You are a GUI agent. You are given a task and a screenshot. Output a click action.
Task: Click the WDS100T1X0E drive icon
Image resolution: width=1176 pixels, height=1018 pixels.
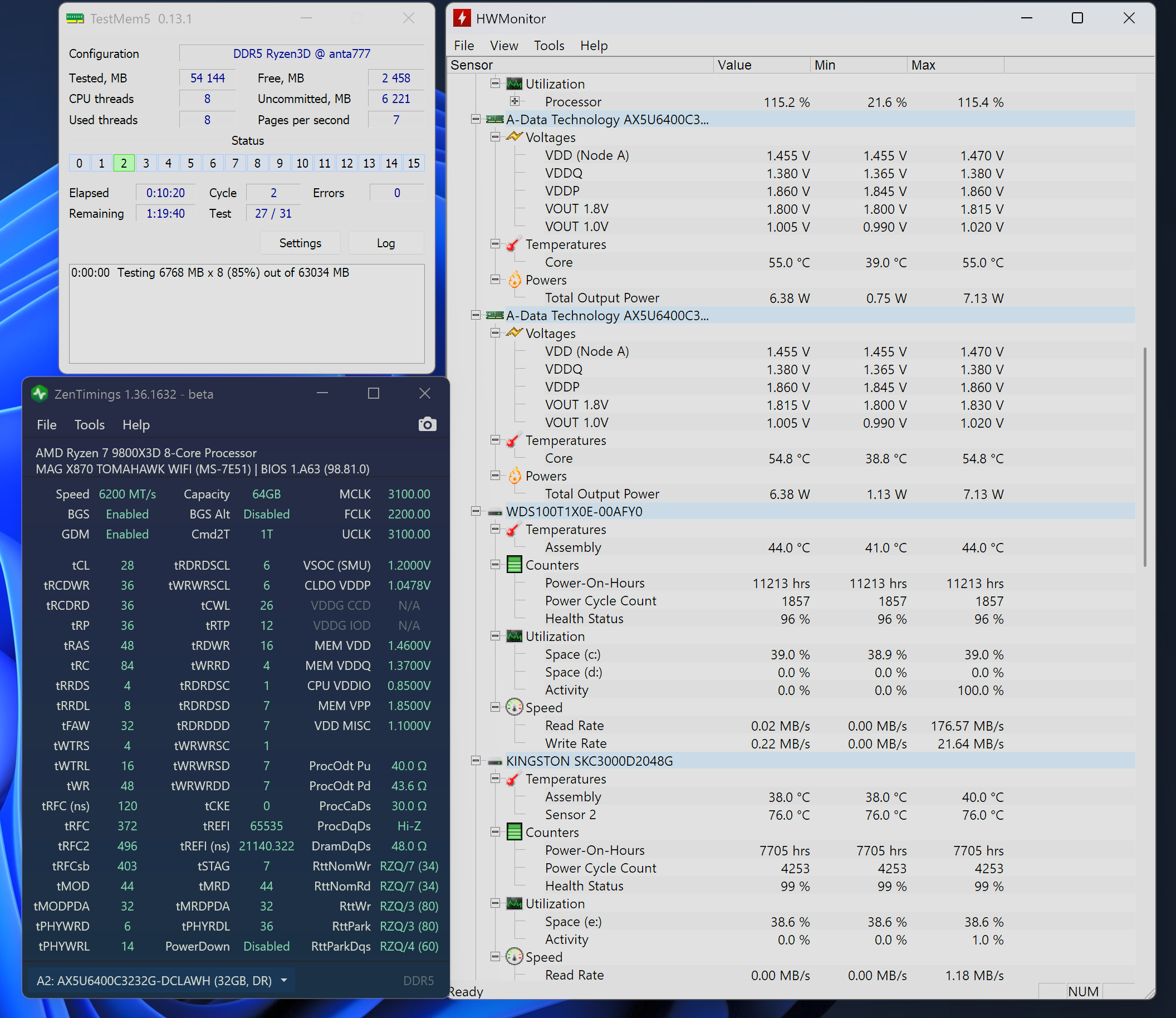coord(495,512)
